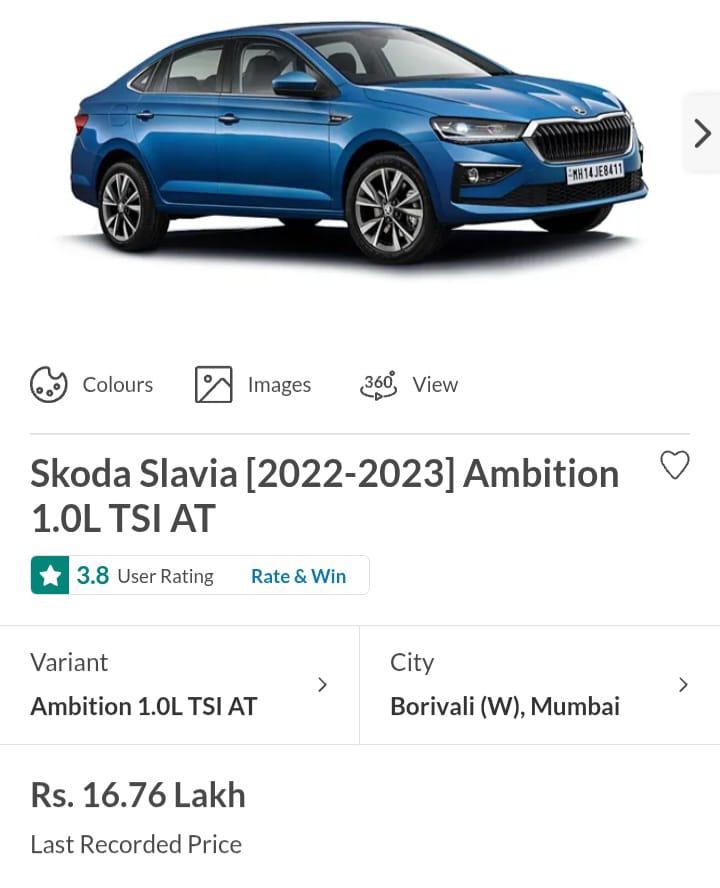The width and height of the screenshot is (720, 888).
Task: Change city from Borivali (W), Mumbai
Action: (x=540, y=685)
